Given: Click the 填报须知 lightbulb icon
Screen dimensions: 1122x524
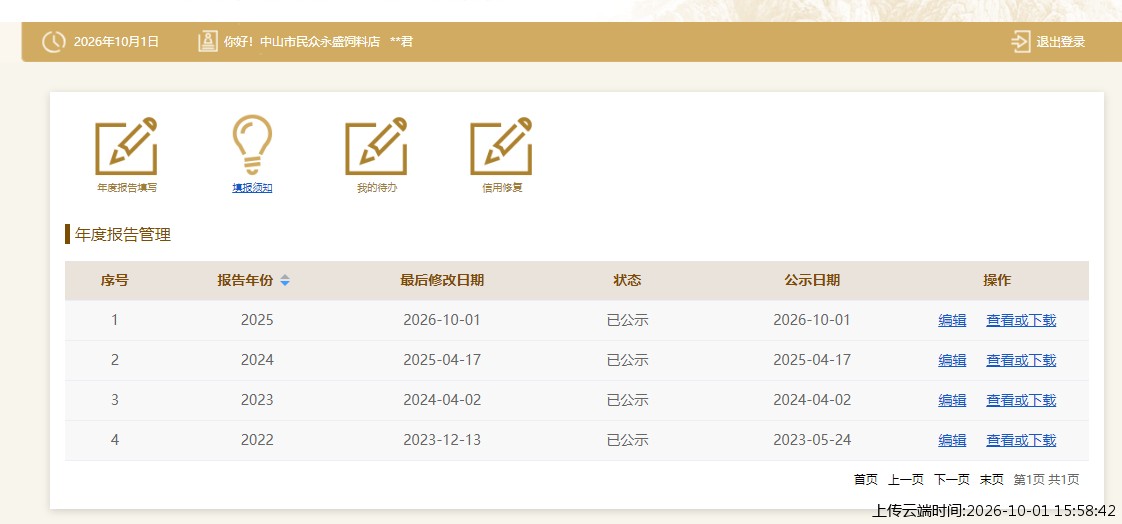Looking at the screenshot, I should pos(252,145).
